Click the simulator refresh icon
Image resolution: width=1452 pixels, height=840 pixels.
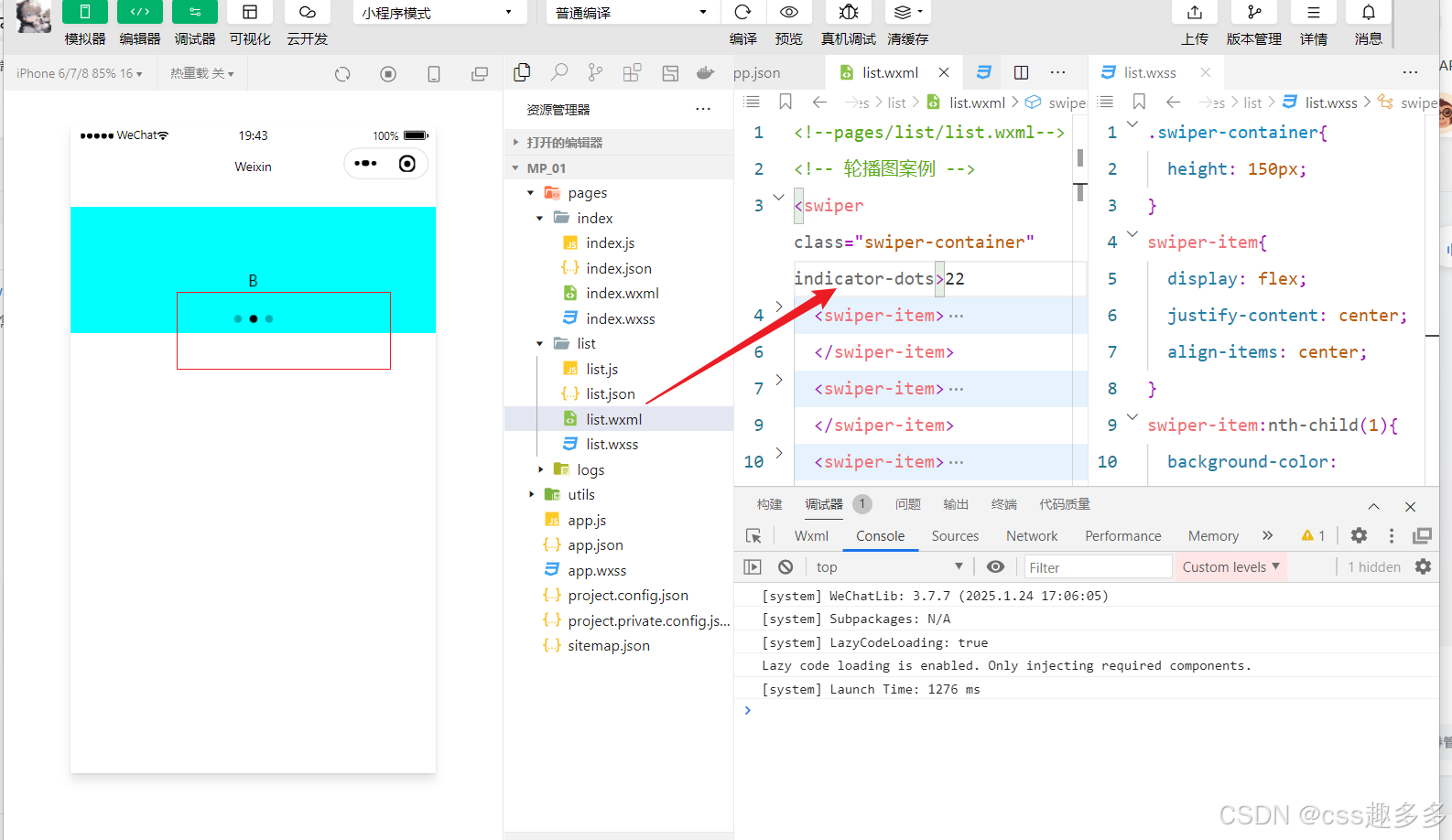tap(342, 74)
